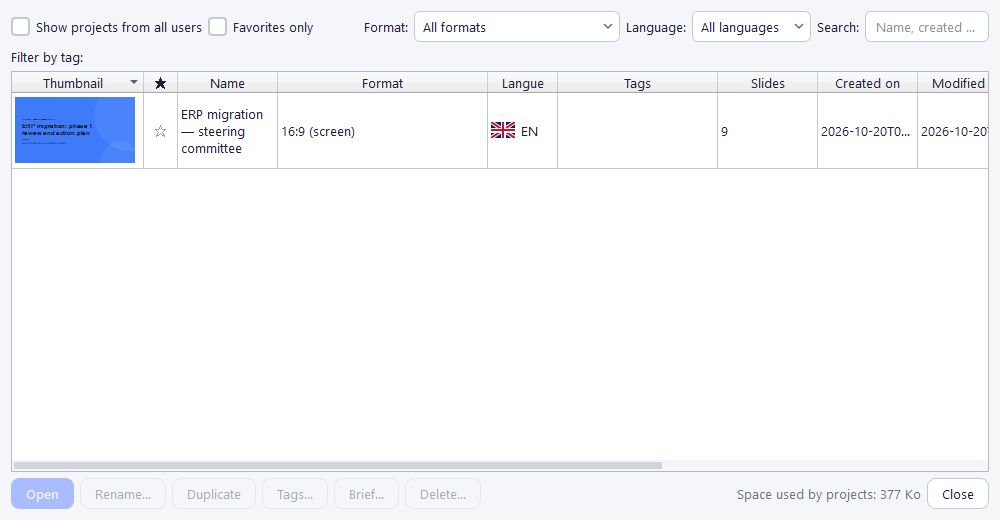Enable Show projects from all users
The height and width of the screenshot is (520, 1000).
pos(21,27)
